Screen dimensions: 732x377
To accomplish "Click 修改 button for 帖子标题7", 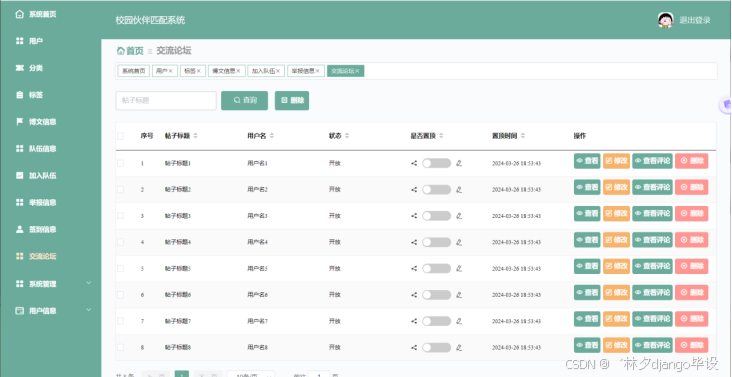I will tap(616, 319).
